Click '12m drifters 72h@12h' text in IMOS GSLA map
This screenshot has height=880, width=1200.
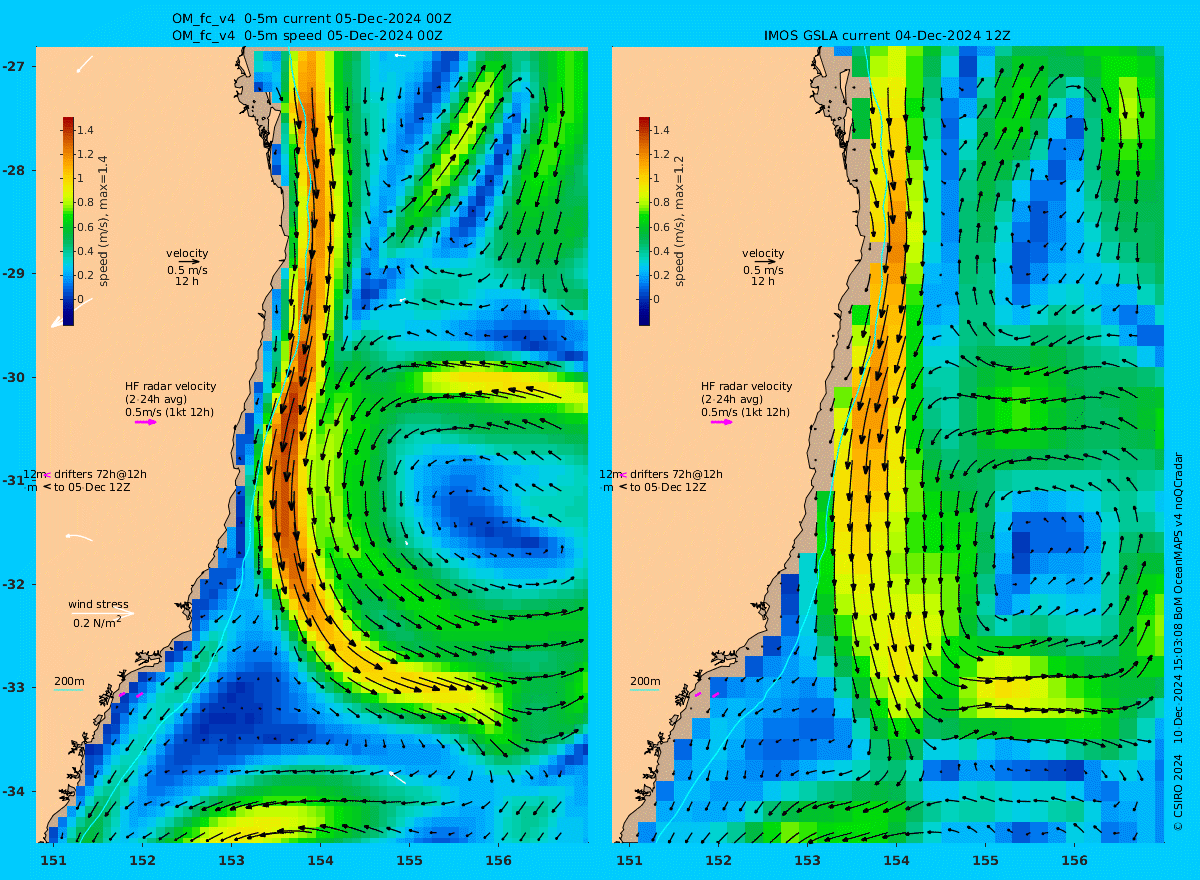point(660,474)
